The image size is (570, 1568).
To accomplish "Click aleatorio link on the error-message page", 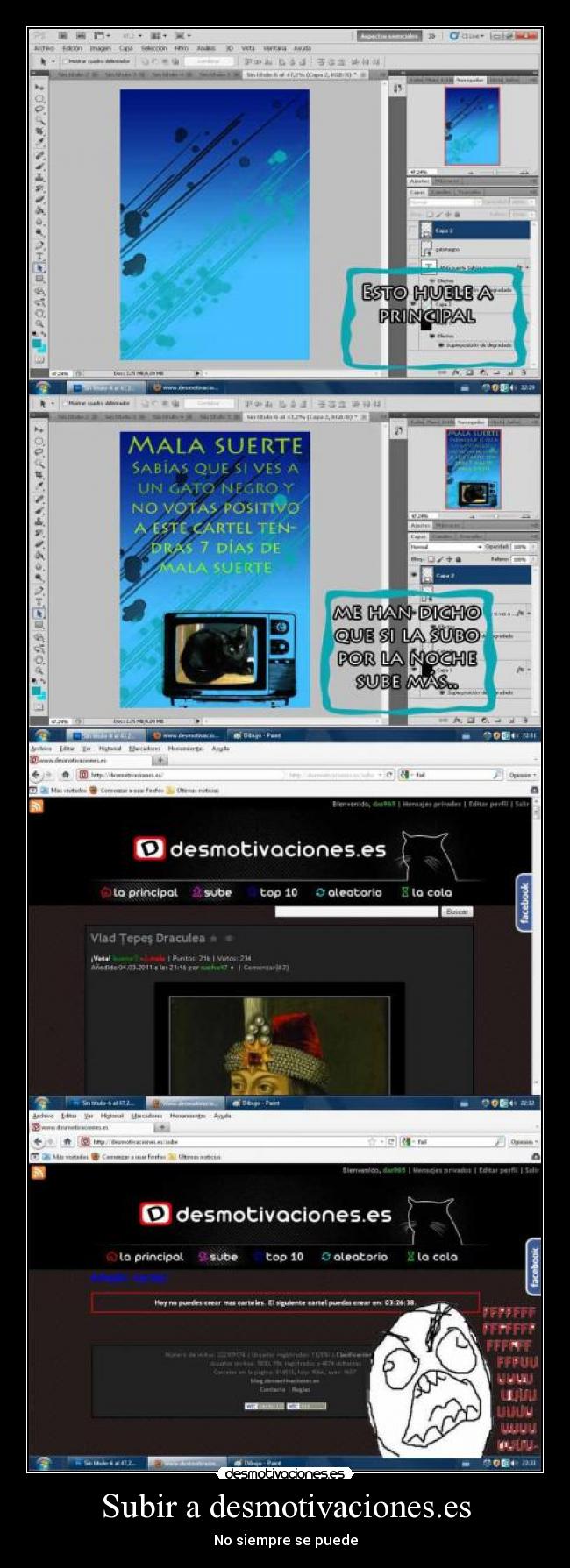I will click(x=354, y=1256).
